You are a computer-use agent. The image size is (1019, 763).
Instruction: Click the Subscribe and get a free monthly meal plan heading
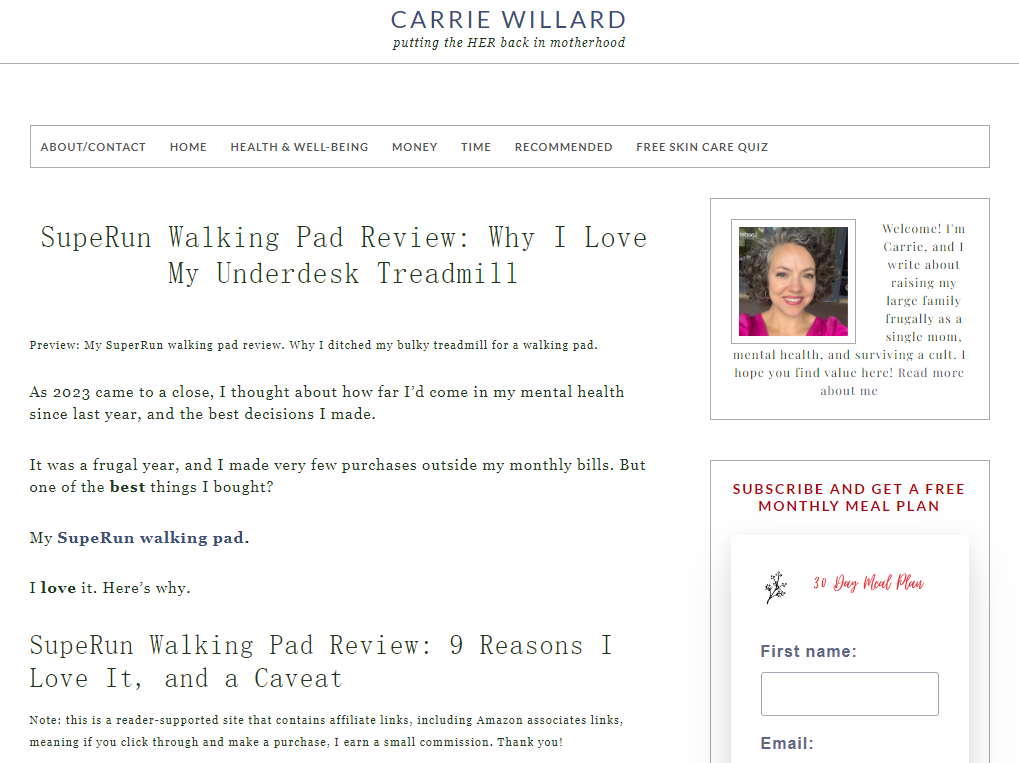point(849,497)
